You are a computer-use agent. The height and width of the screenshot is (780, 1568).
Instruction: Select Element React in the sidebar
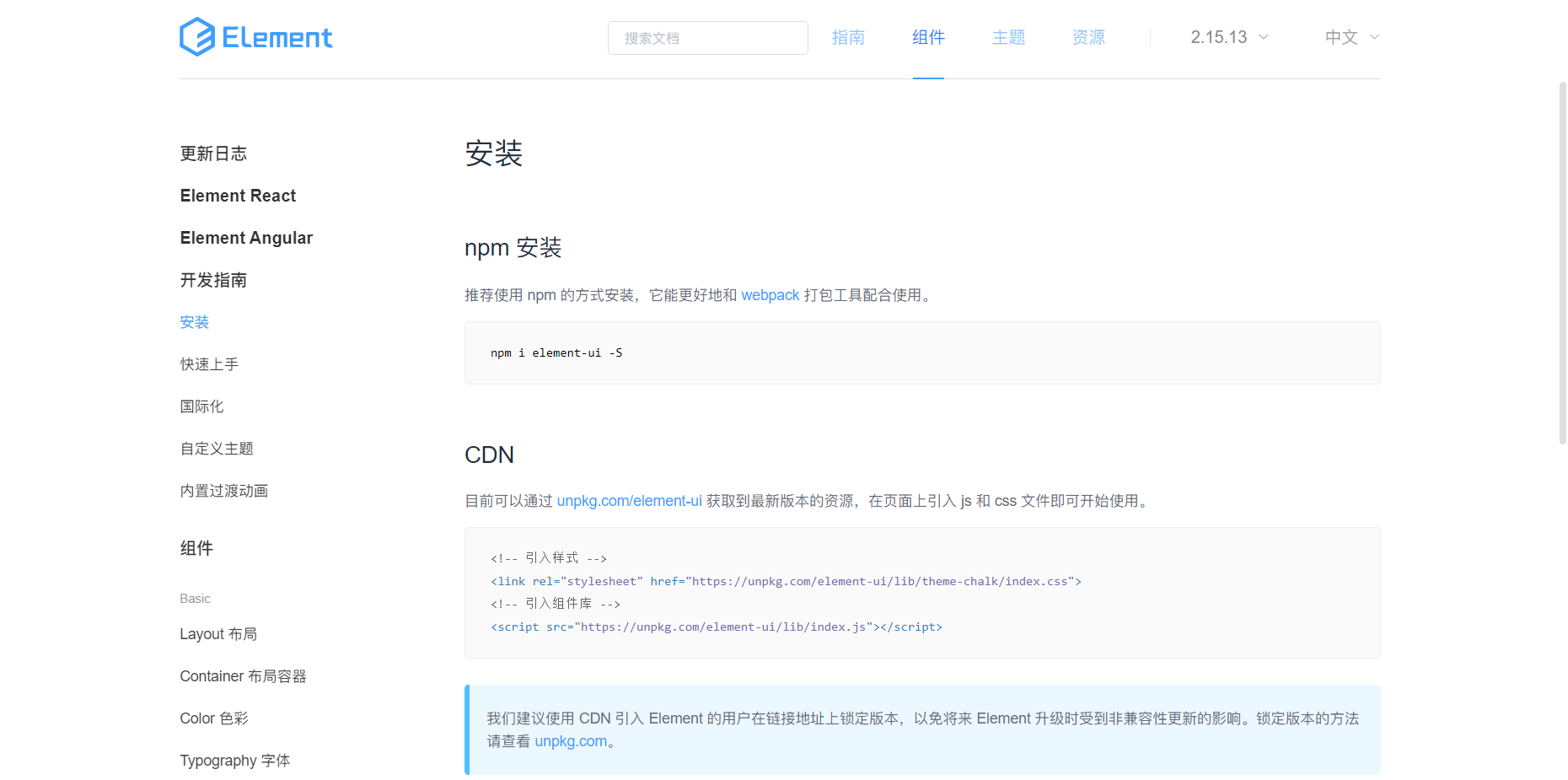pyautogui.click(x=238, y=196)
